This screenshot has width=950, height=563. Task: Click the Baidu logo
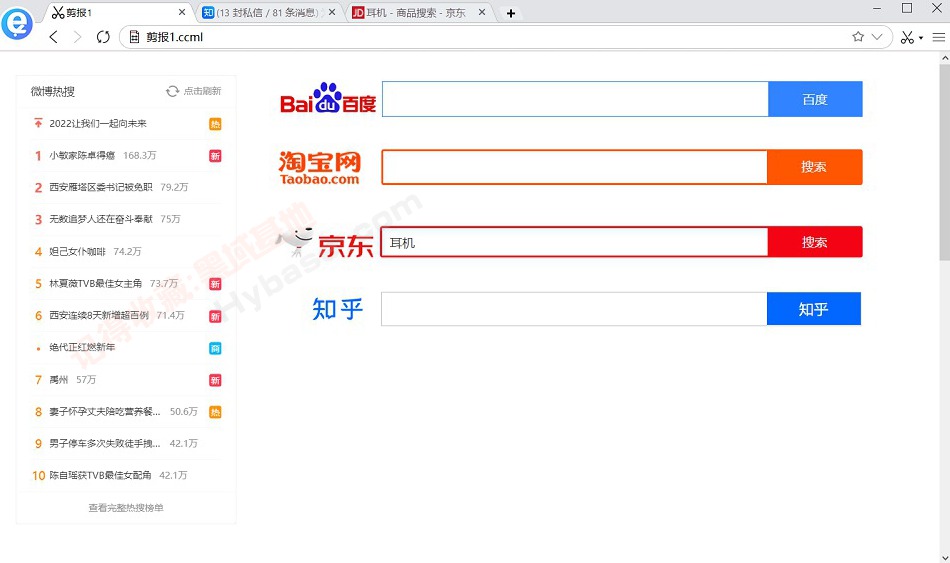328,98
